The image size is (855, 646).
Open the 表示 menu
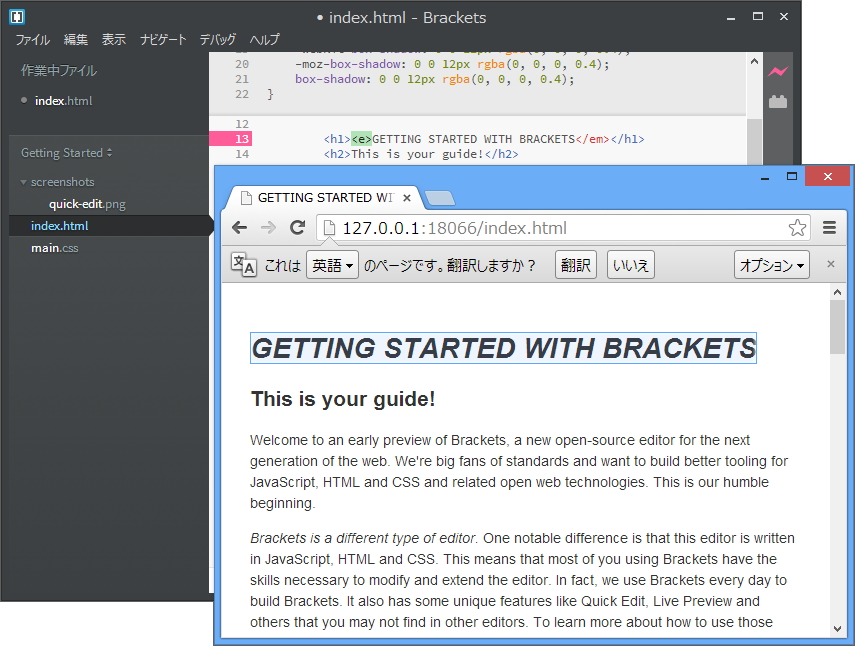pyautogui.click(x=113, y=39)
